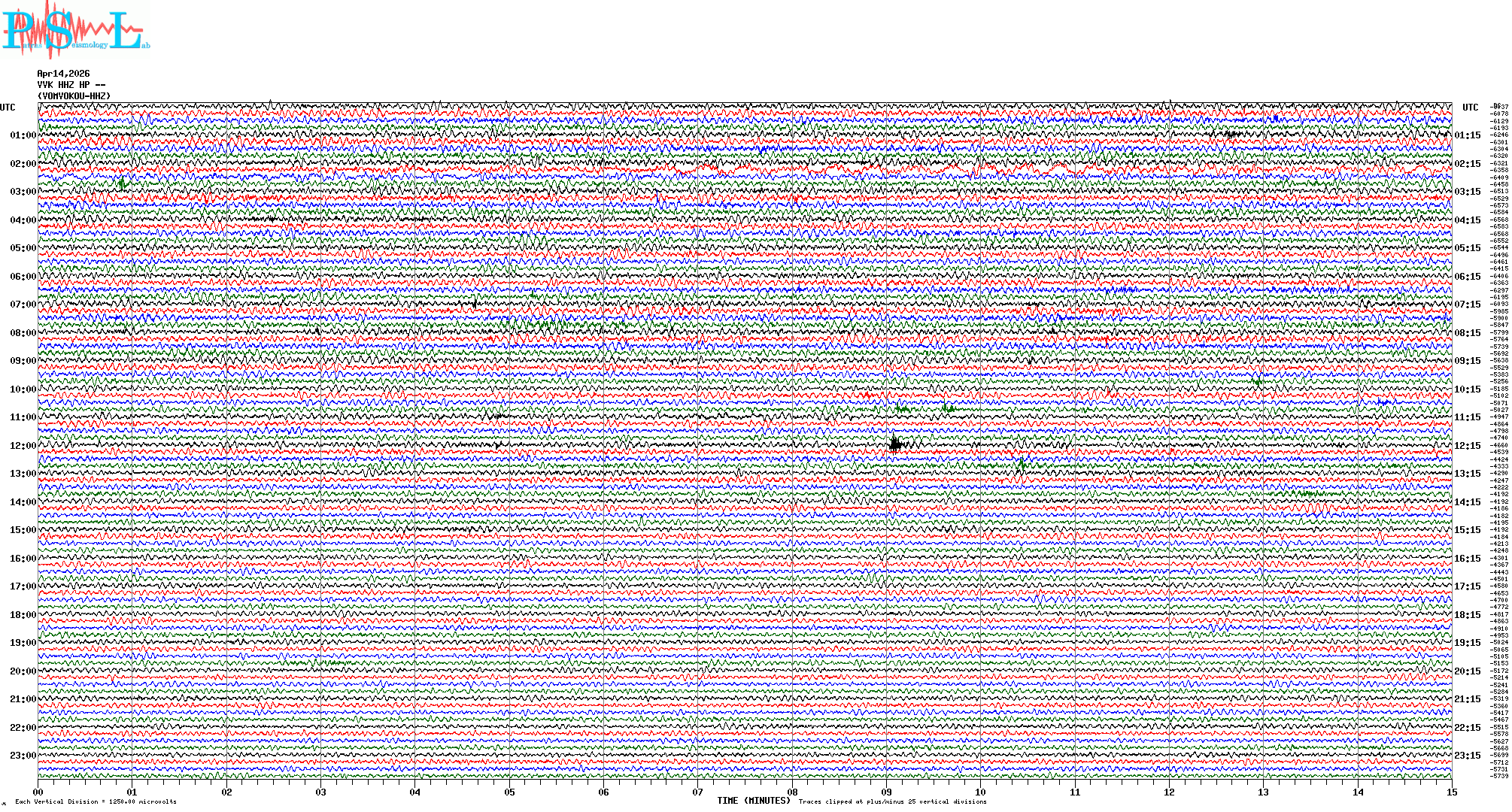Click the 12:15 time label on right axis
This screenshot has height=812, width=1512.
[x=1467, y=446]
